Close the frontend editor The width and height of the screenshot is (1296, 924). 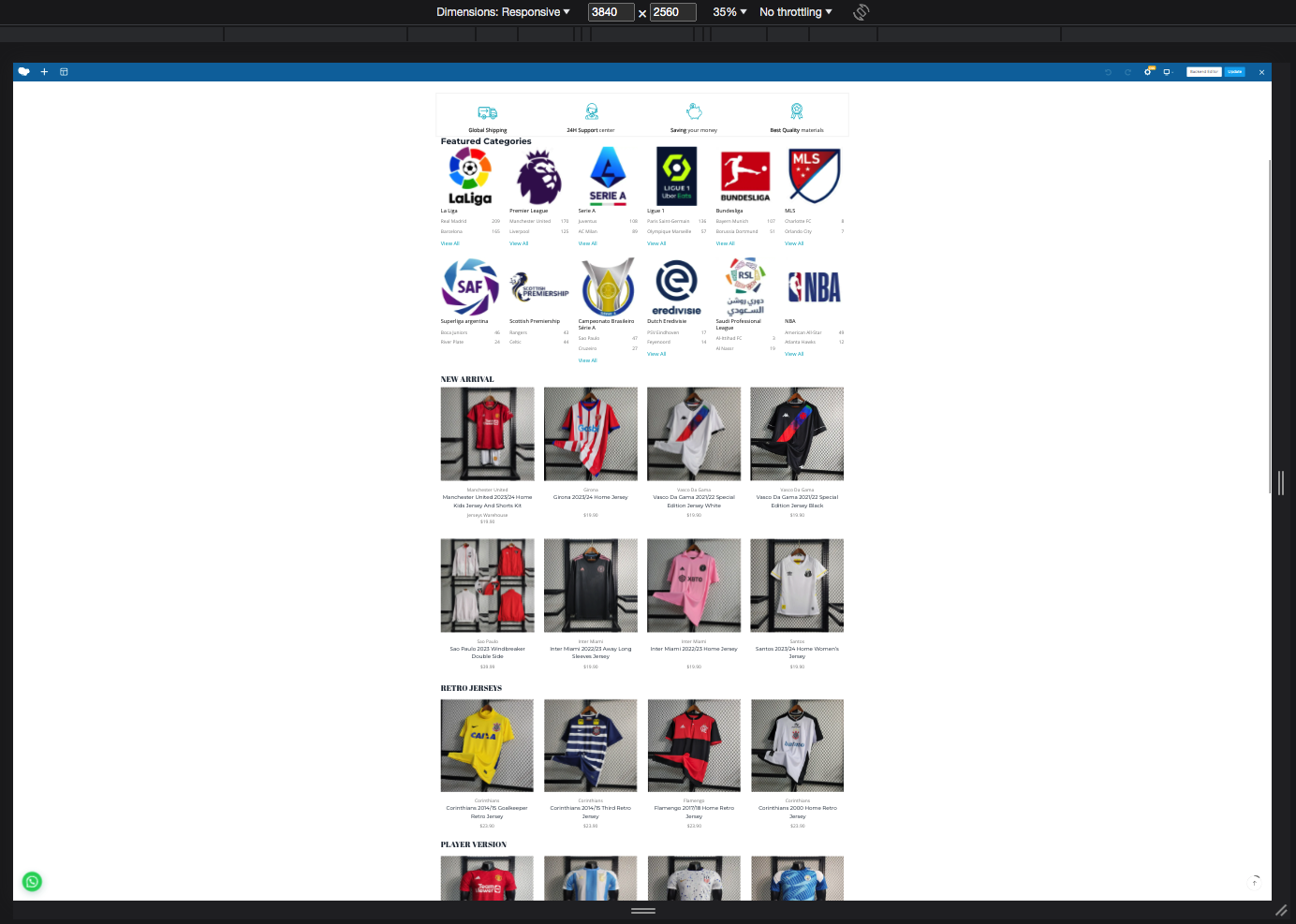point(1261,72)
